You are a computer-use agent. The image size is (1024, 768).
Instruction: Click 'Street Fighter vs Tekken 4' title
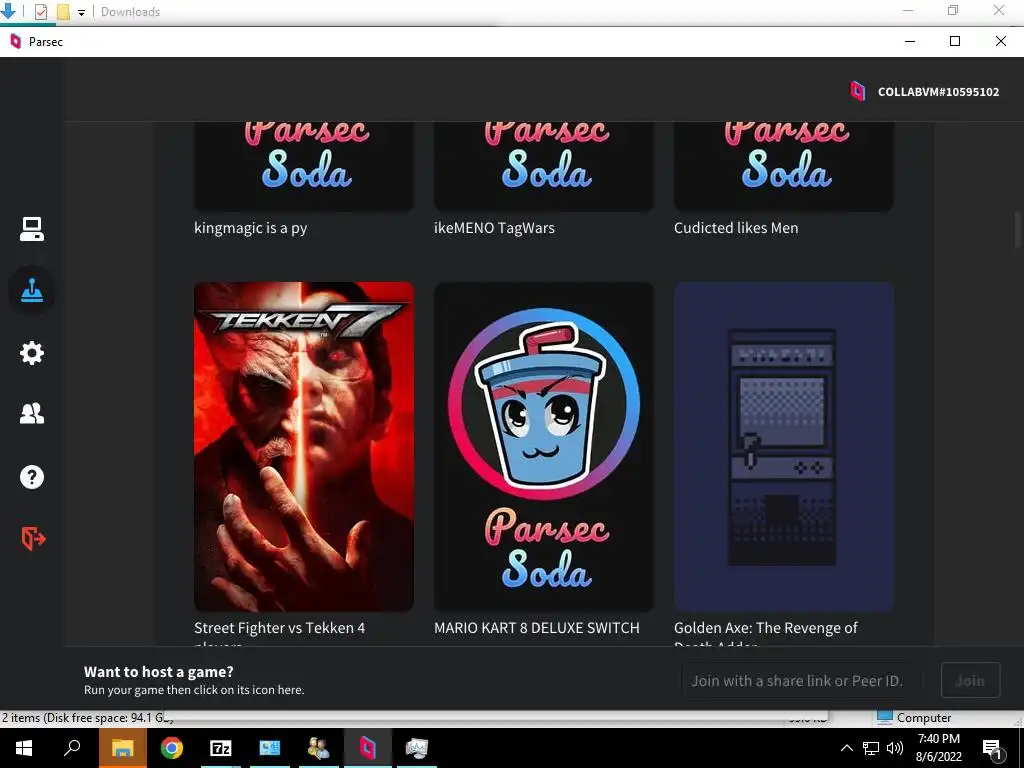[280, 628]
